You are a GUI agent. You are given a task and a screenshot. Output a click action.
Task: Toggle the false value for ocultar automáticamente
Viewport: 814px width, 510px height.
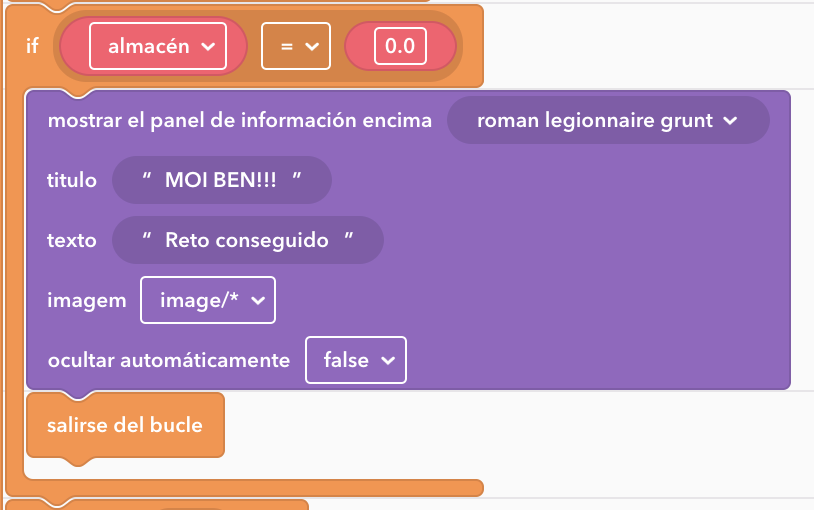(x=356, y=360)
